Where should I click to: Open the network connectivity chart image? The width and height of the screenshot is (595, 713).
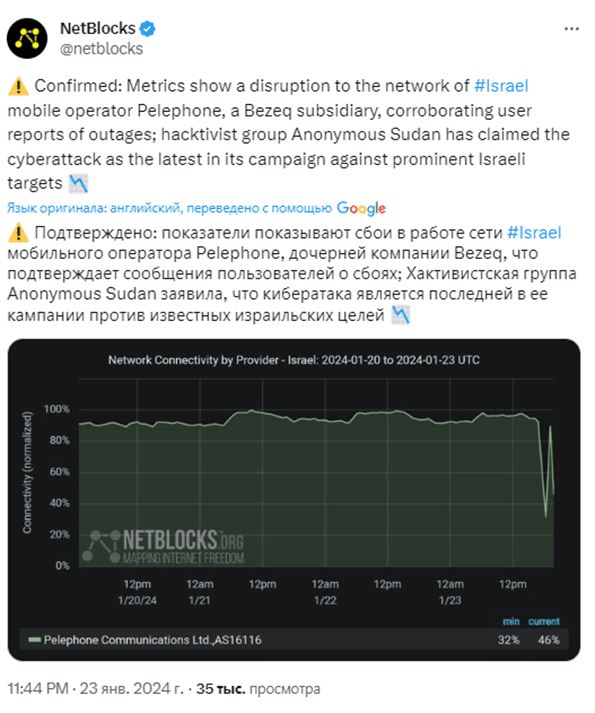(294, 499)
